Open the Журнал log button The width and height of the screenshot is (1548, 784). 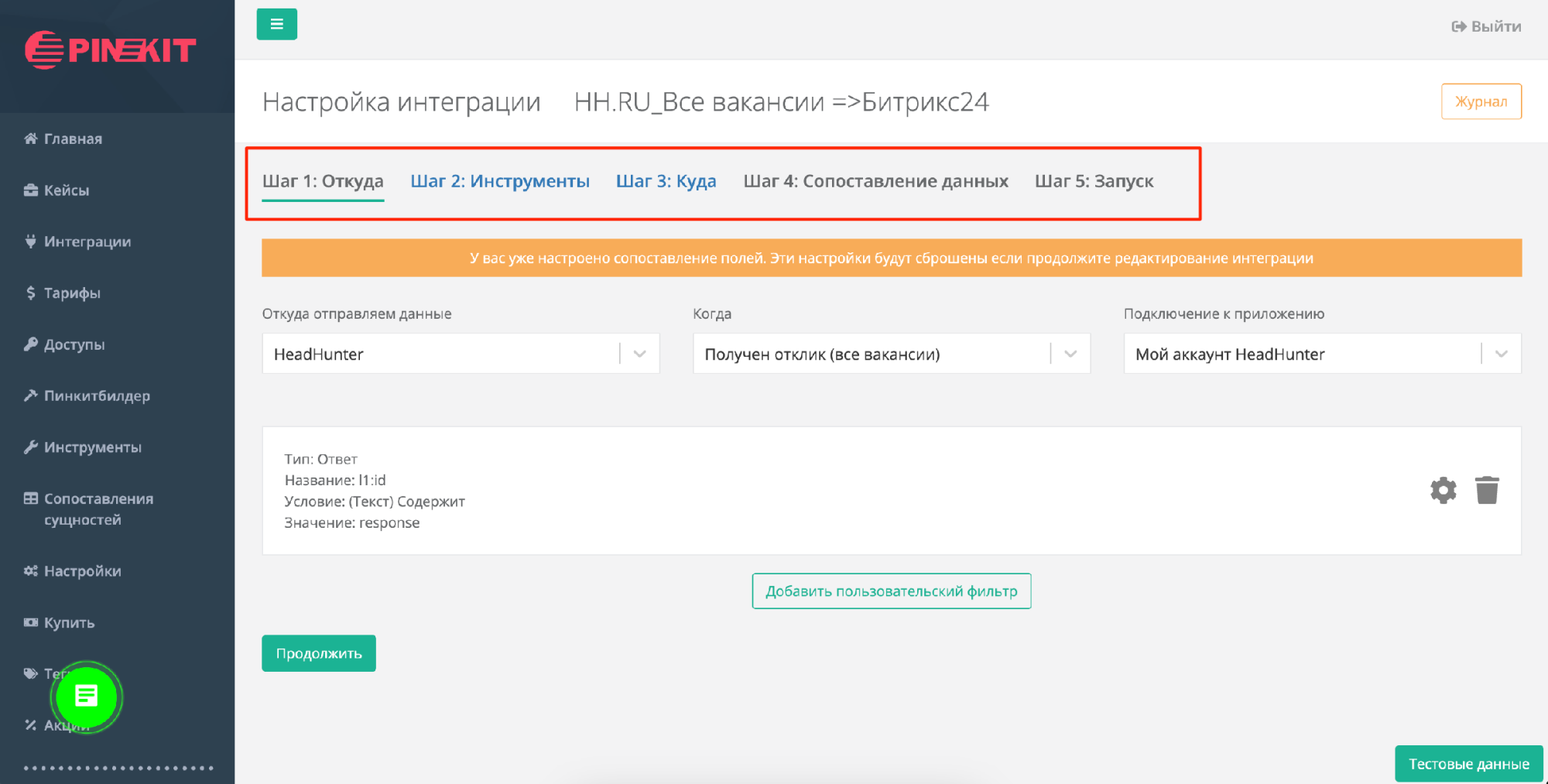click(1481, 101)
